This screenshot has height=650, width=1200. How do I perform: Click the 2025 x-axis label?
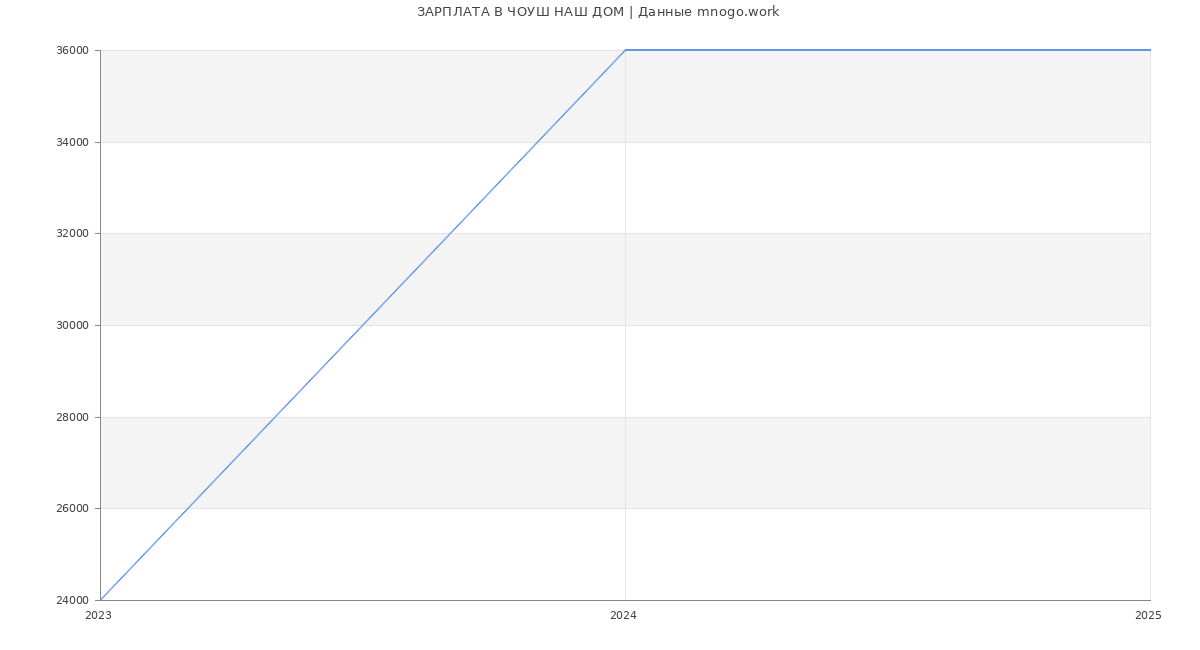[x=1148, y=616]
